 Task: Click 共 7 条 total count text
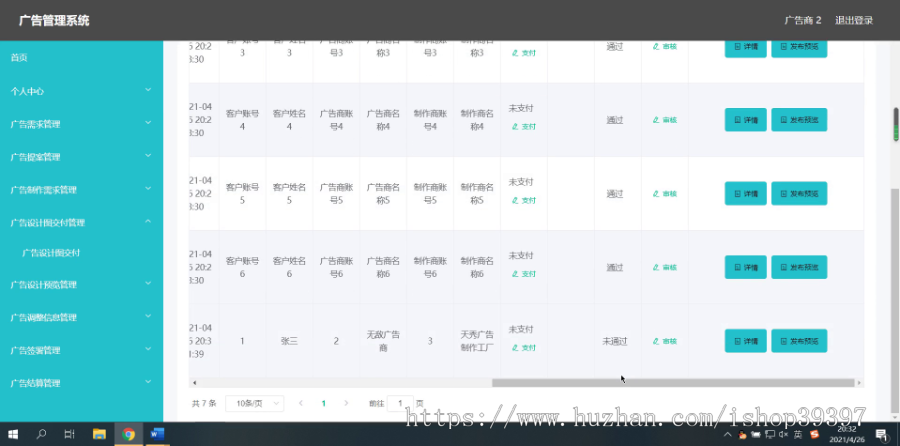(204, 404)
